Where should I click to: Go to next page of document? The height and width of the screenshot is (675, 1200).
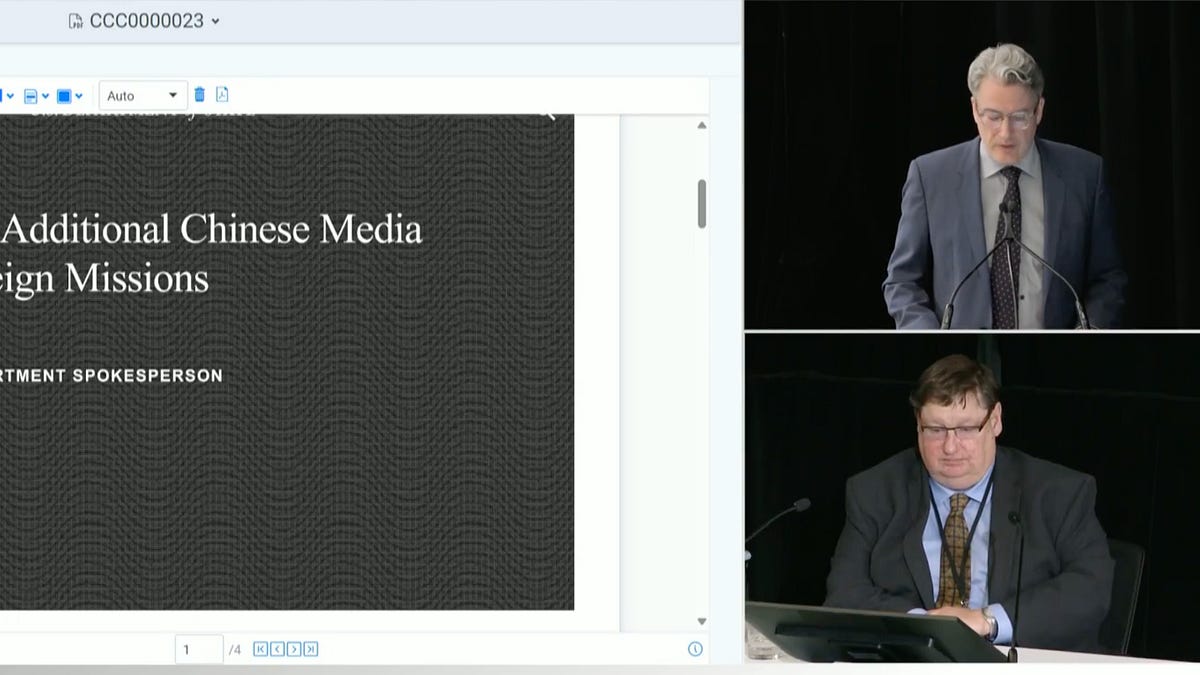pyautogui.click(x=294, y=649)
